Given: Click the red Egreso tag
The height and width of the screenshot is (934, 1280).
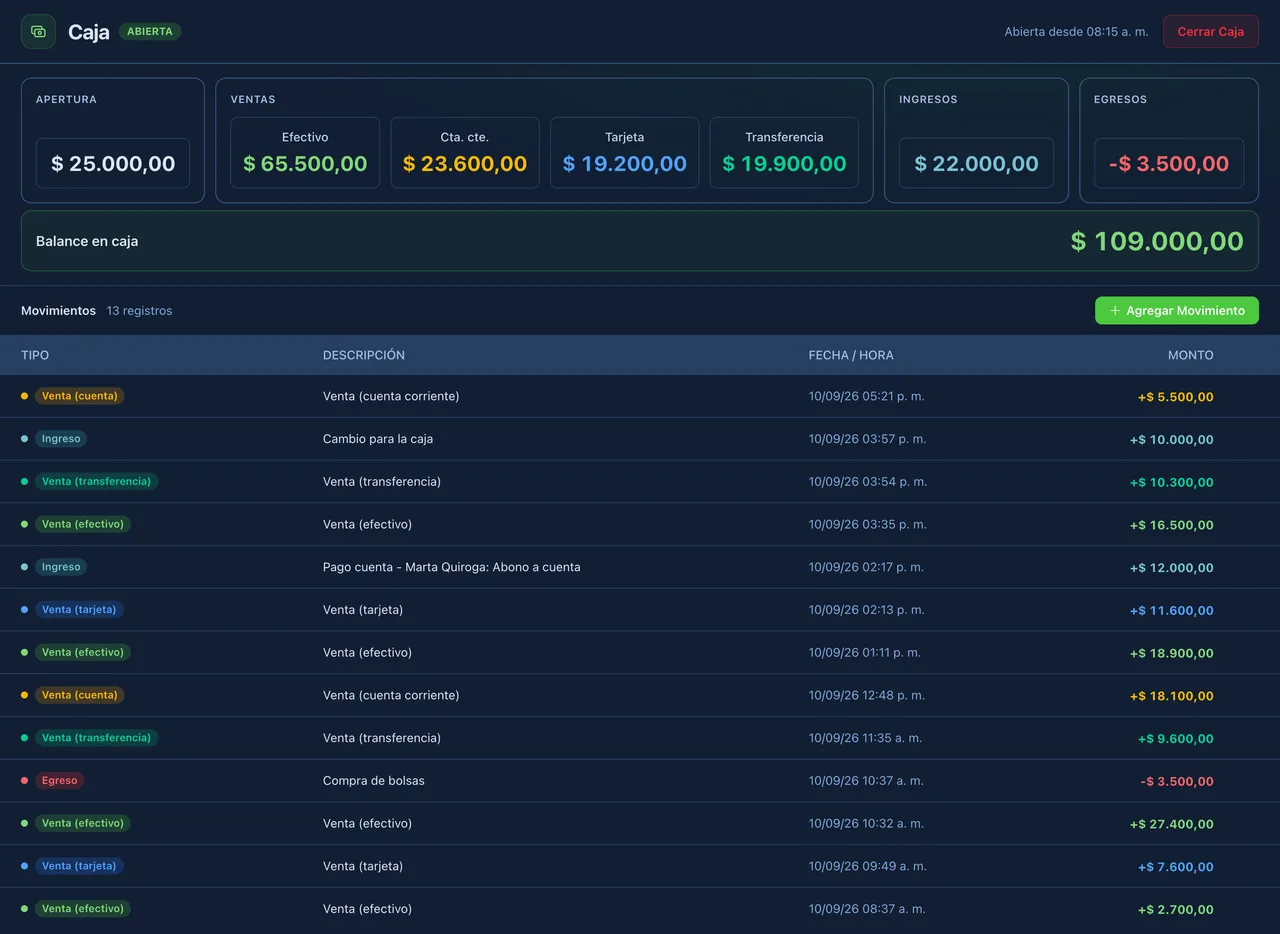Looking at the screenshot, I should tap(59, 780).
